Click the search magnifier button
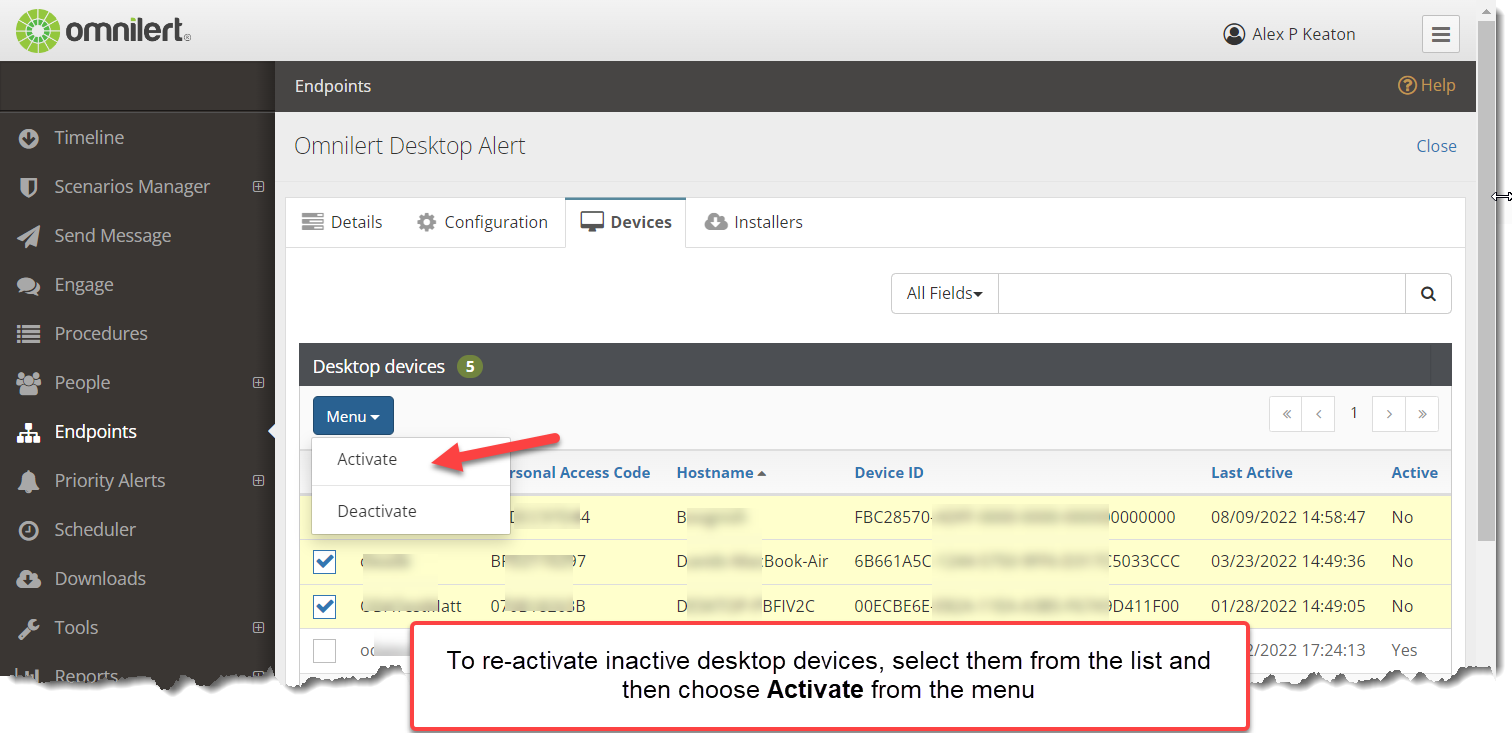 (x=1428, y=294)
